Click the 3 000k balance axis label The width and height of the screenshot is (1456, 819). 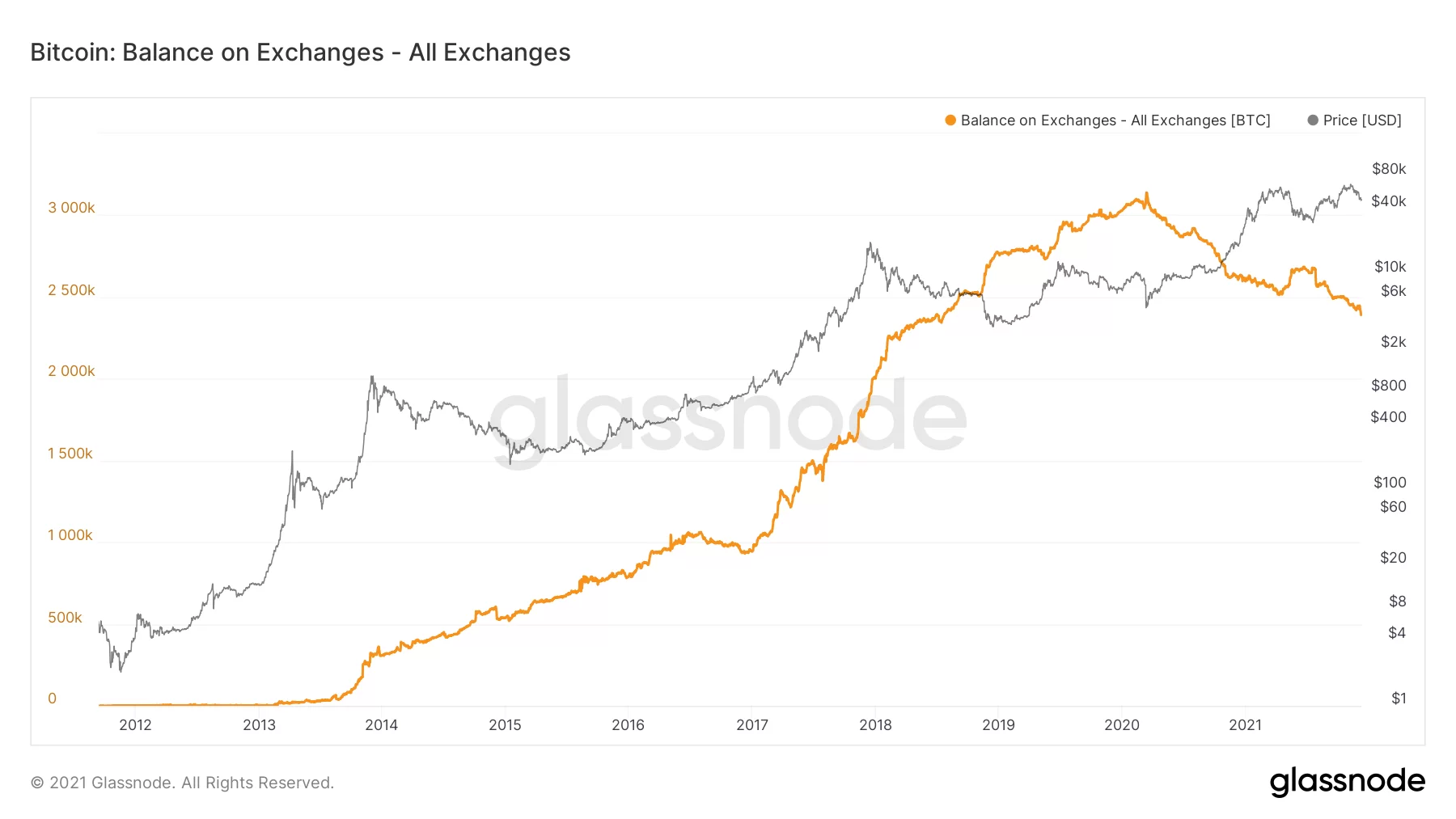point(71,208)
